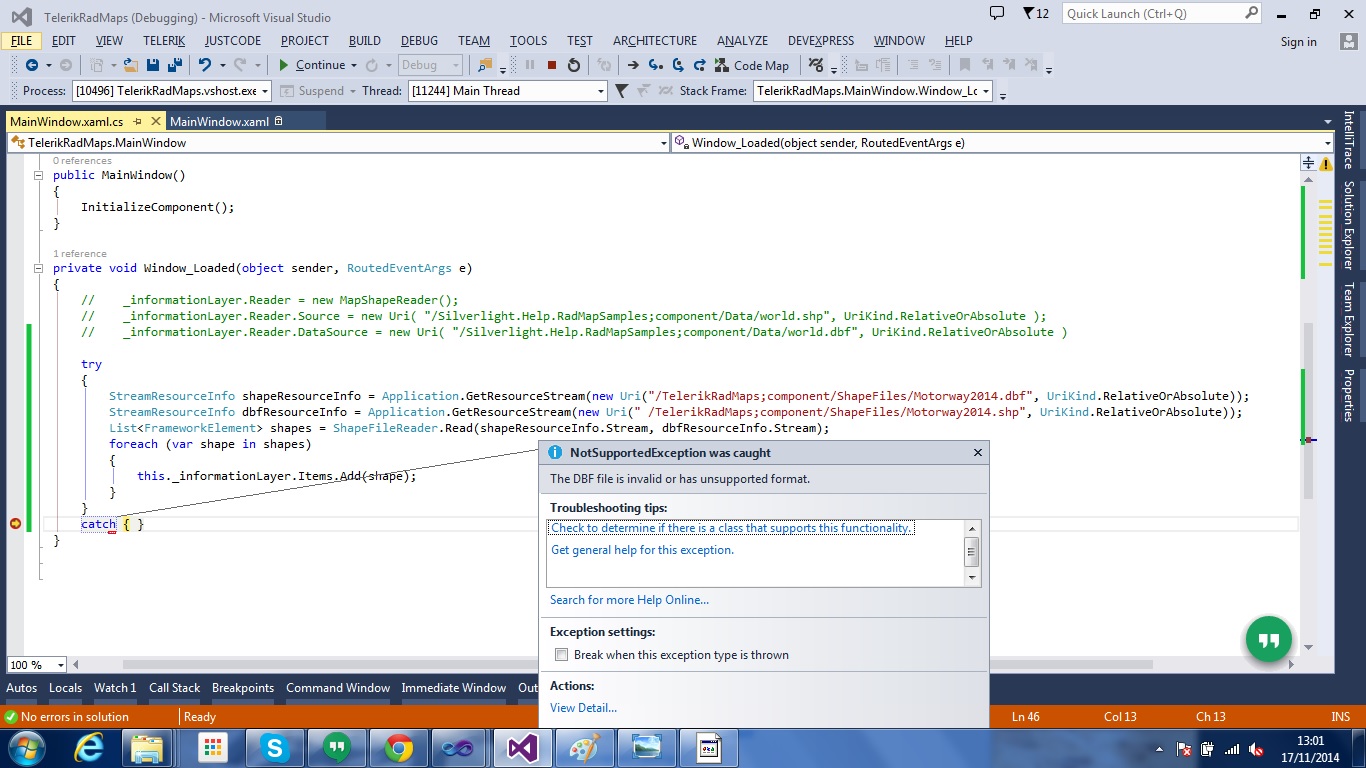
Task: Click the View Detail... link
Action: (x=583, y=708)
